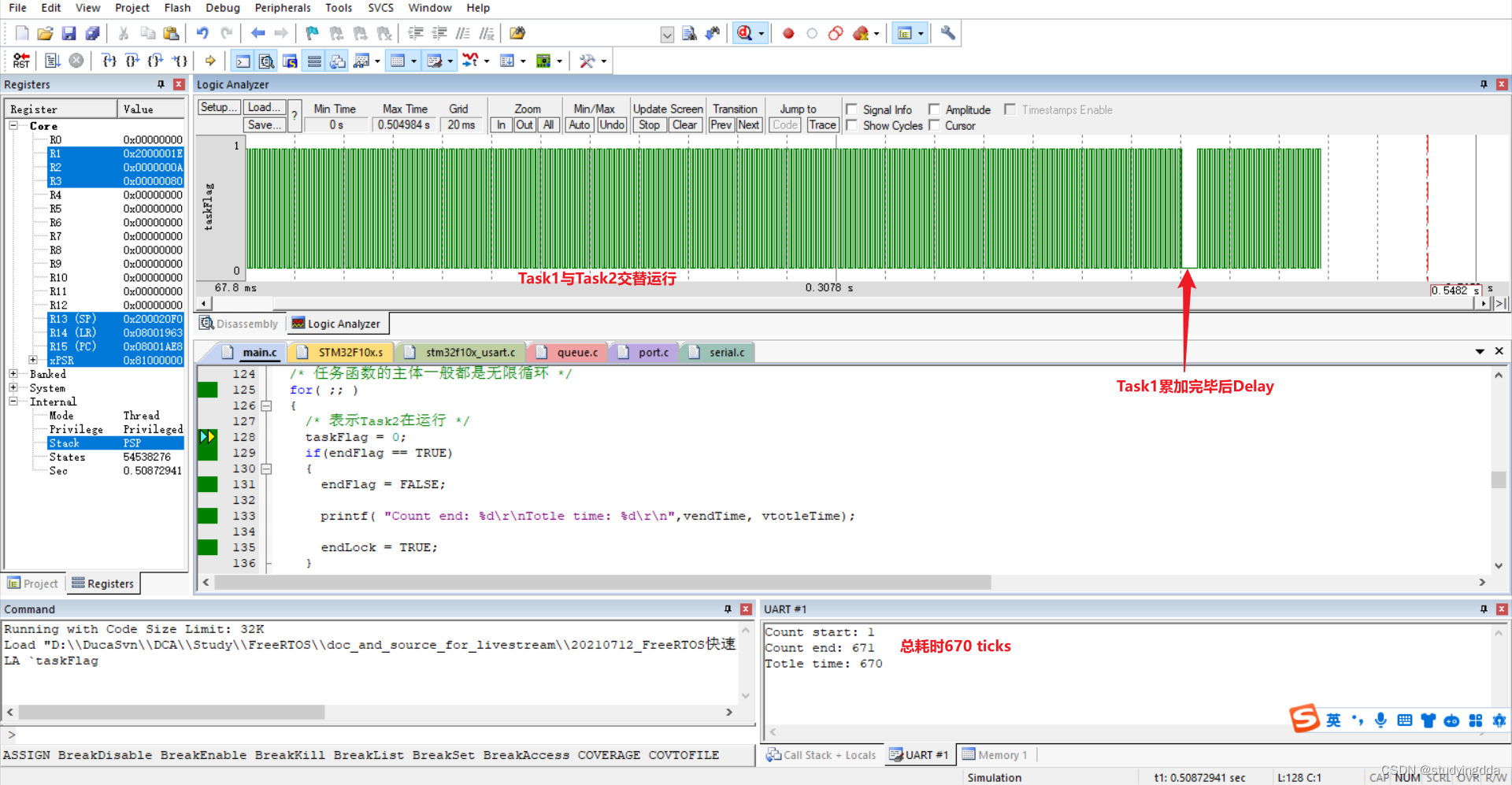Click the Run icon in the debug toolbar
The height and width of the screenshot is (785, 1512).
click(x=53, y=61)
